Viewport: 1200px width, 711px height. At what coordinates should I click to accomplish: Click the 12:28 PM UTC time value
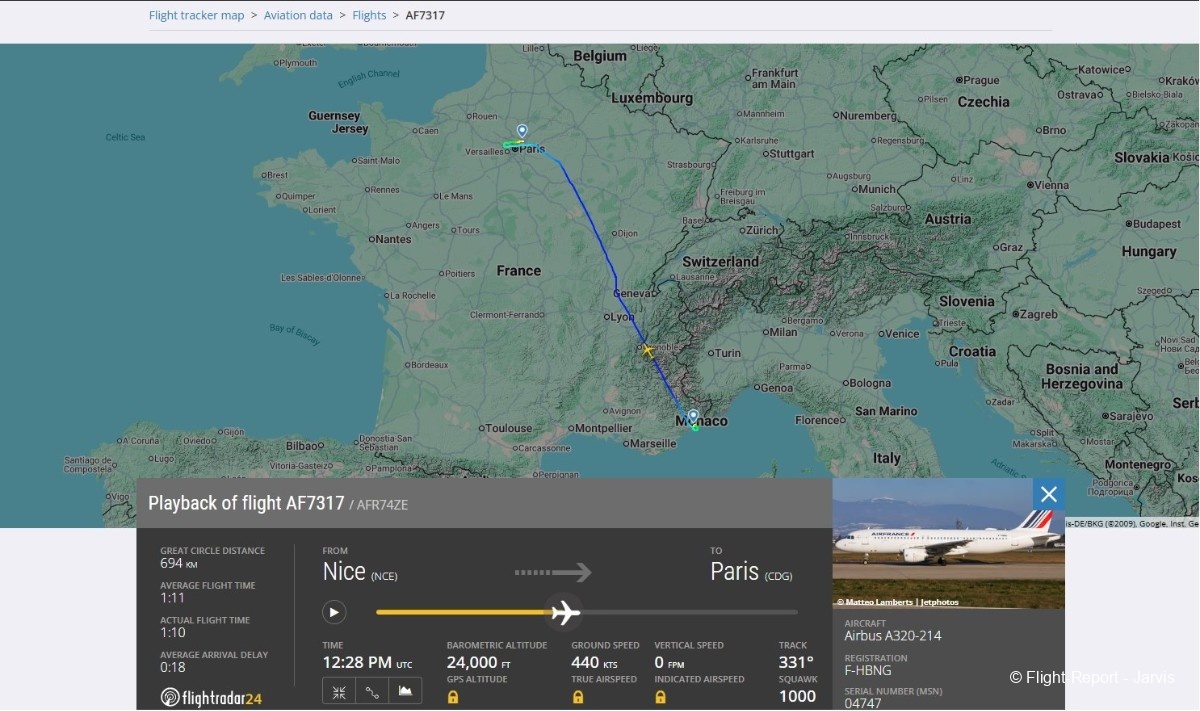[x=367, y=662]
